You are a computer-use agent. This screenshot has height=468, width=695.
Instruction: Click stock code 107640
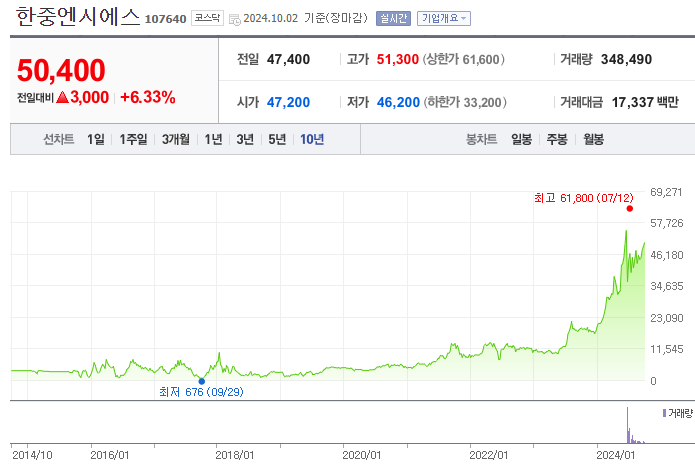pos(165,19)
